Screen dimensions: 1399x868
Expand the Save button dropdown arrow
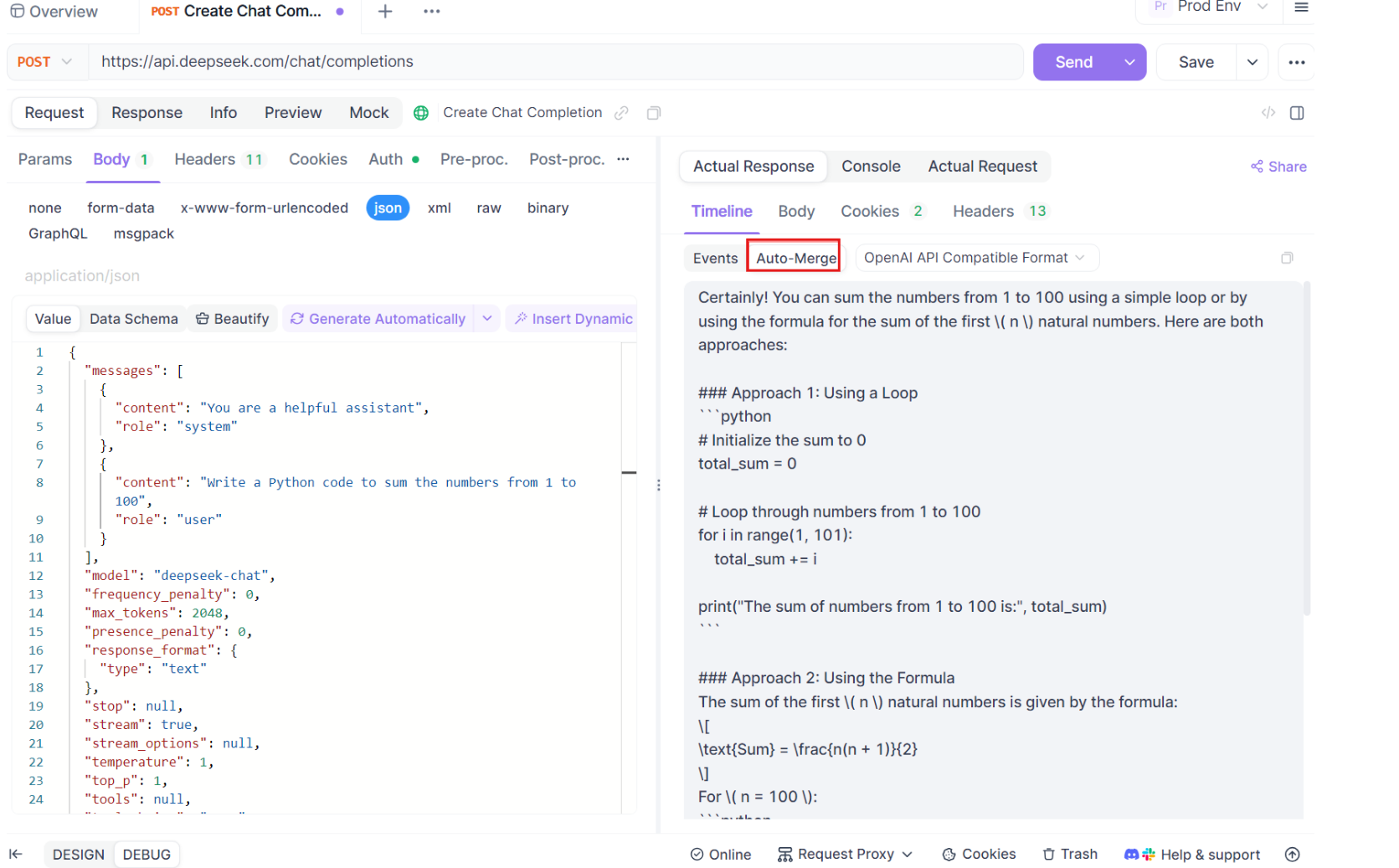click(1252, 62)
